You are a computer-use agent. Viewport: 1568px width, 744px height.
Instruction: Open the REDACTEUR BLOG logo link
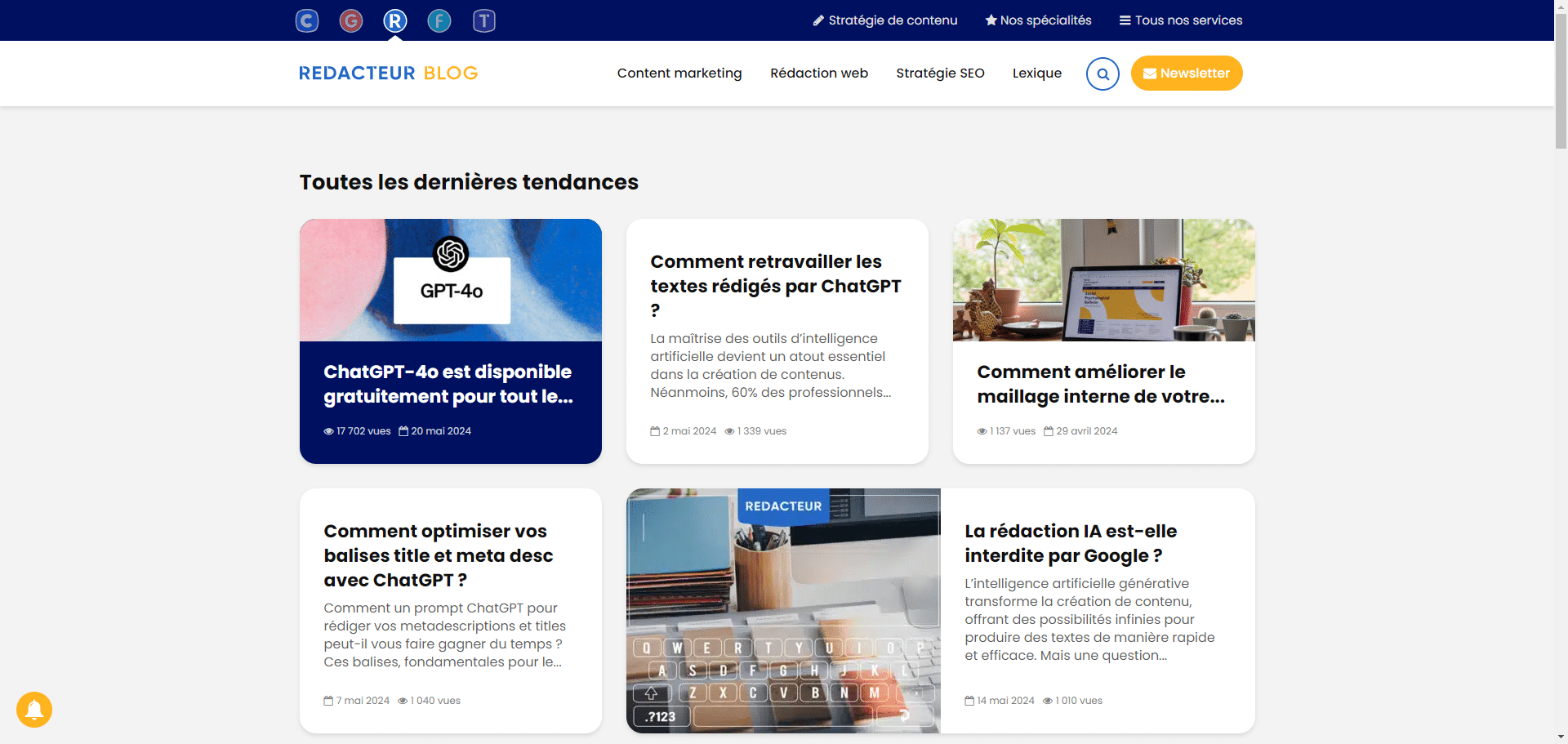(x=389, y=73)
